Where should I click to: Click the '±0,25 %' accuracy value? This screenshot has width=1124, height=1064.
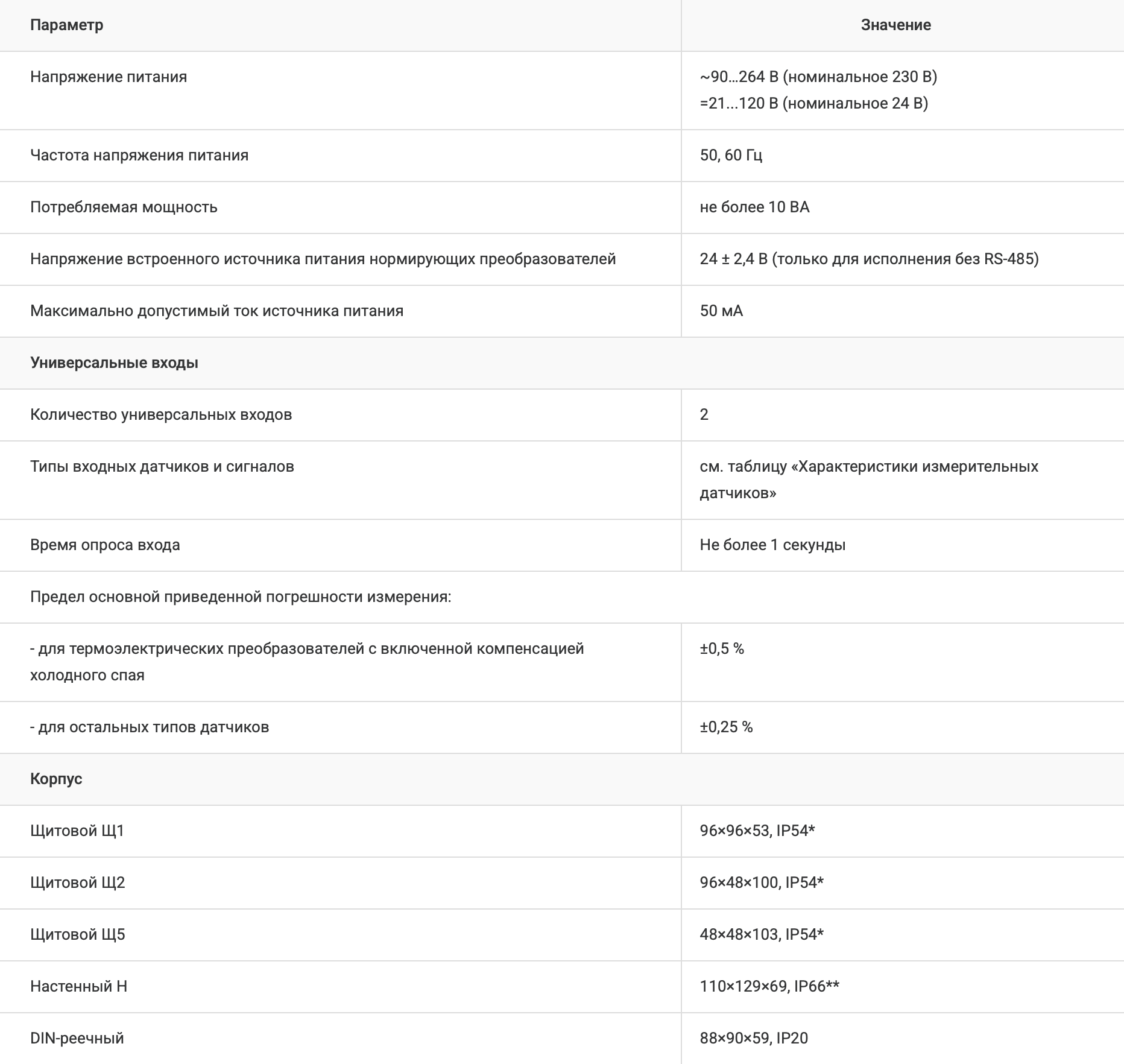tap(726, 727)
